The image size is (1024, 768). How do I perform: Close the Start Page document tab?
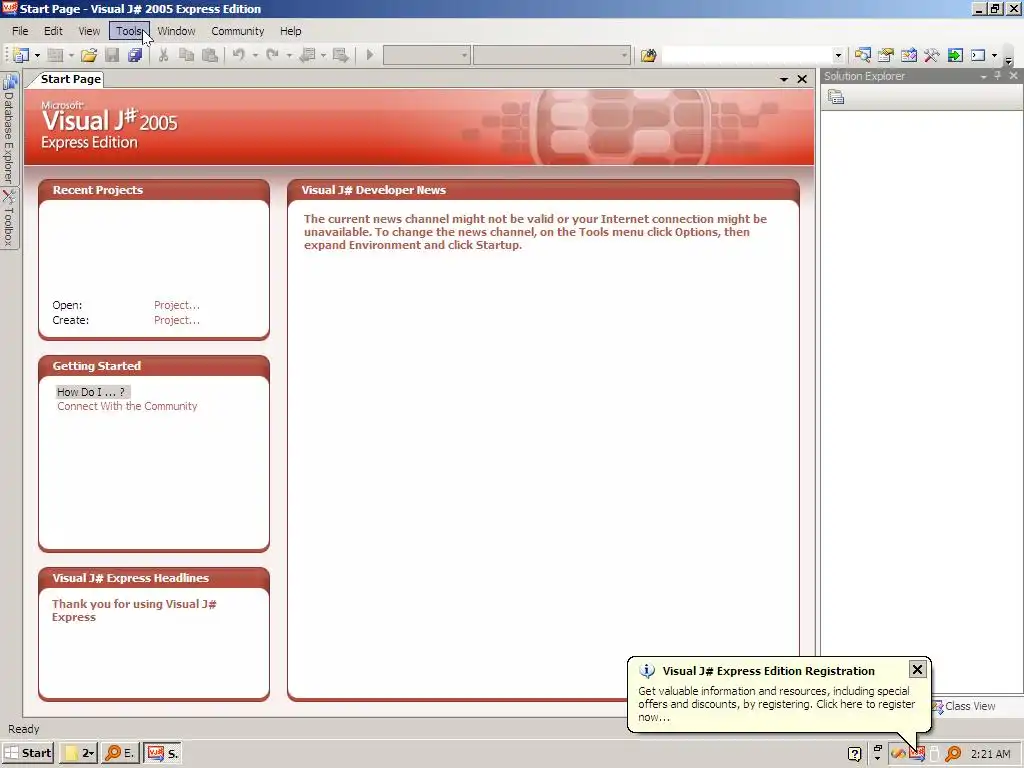point(803,79)
